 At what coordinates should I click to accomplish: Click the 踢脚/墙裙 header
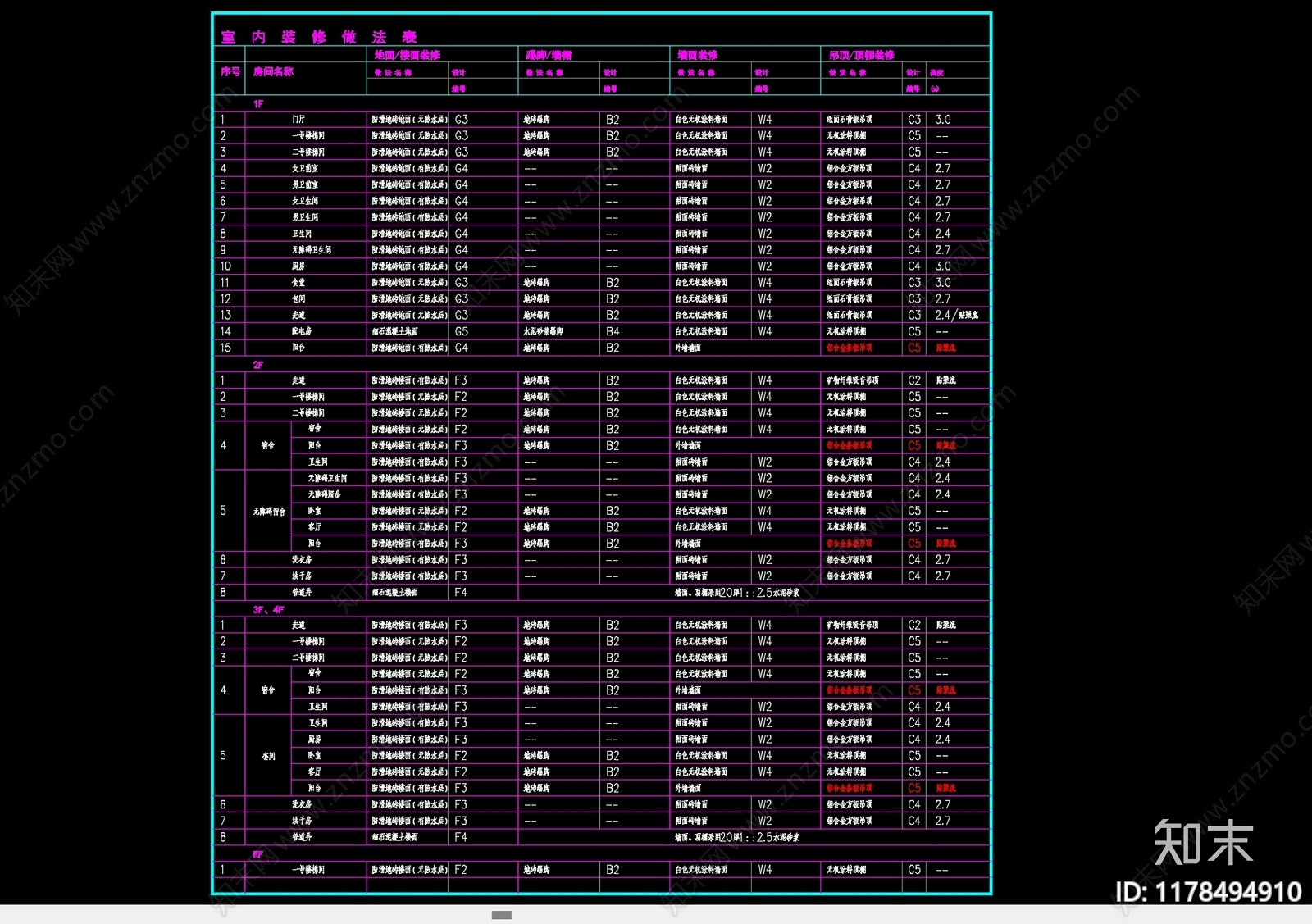[549, 55]
